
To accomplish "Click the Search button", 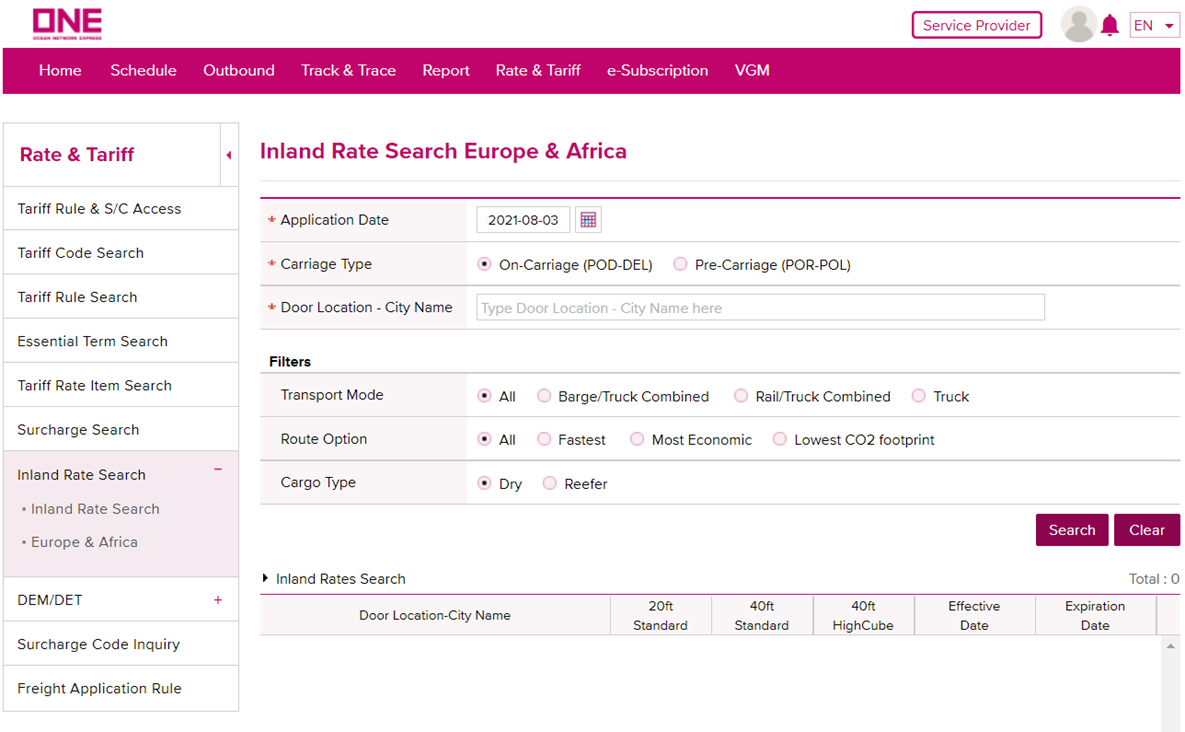I will [x=1072, y=530].
